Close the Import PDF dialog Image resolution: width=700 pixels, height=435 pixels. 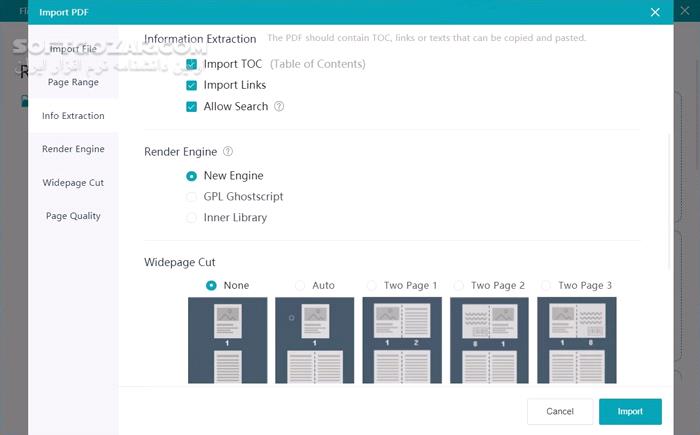[x=655, y=12]
